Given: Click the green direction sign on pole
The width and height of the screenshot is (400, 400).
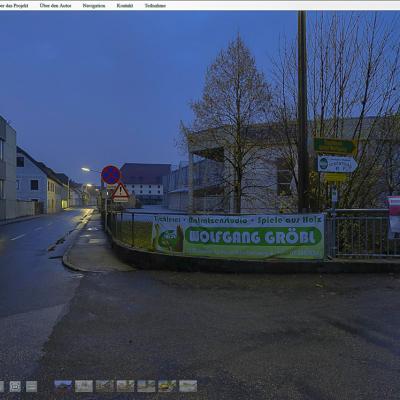Looking at the screenshot, I should tap(335, 146).
